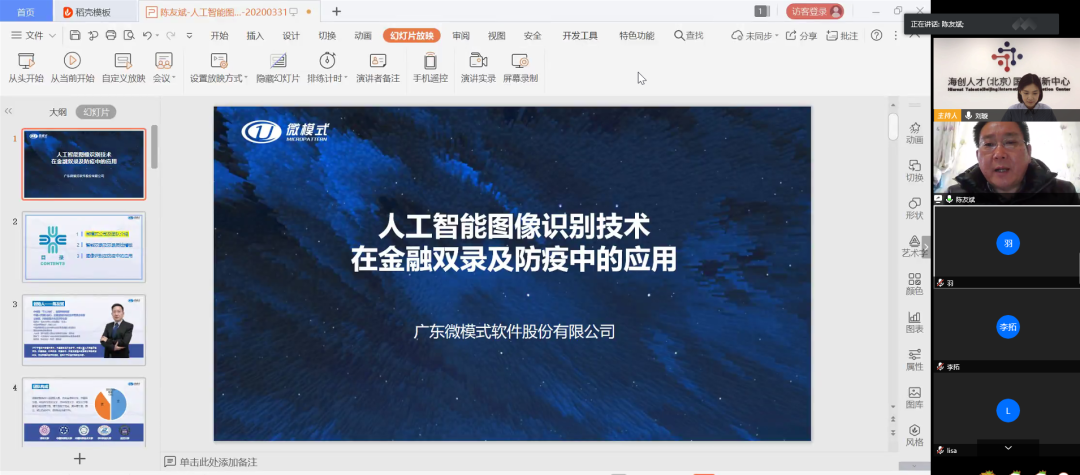
Task: Open the 插入 ribbon tab
Action: [x=256, y=36]
